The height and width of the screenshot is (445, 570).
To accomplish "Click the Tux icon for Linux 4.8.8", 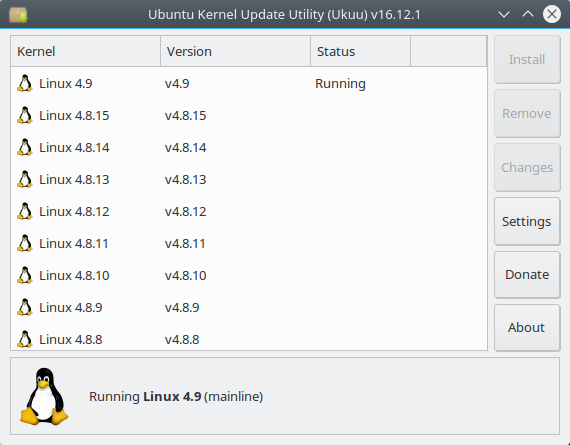I will pyautogui.click(x=25, y=339).
